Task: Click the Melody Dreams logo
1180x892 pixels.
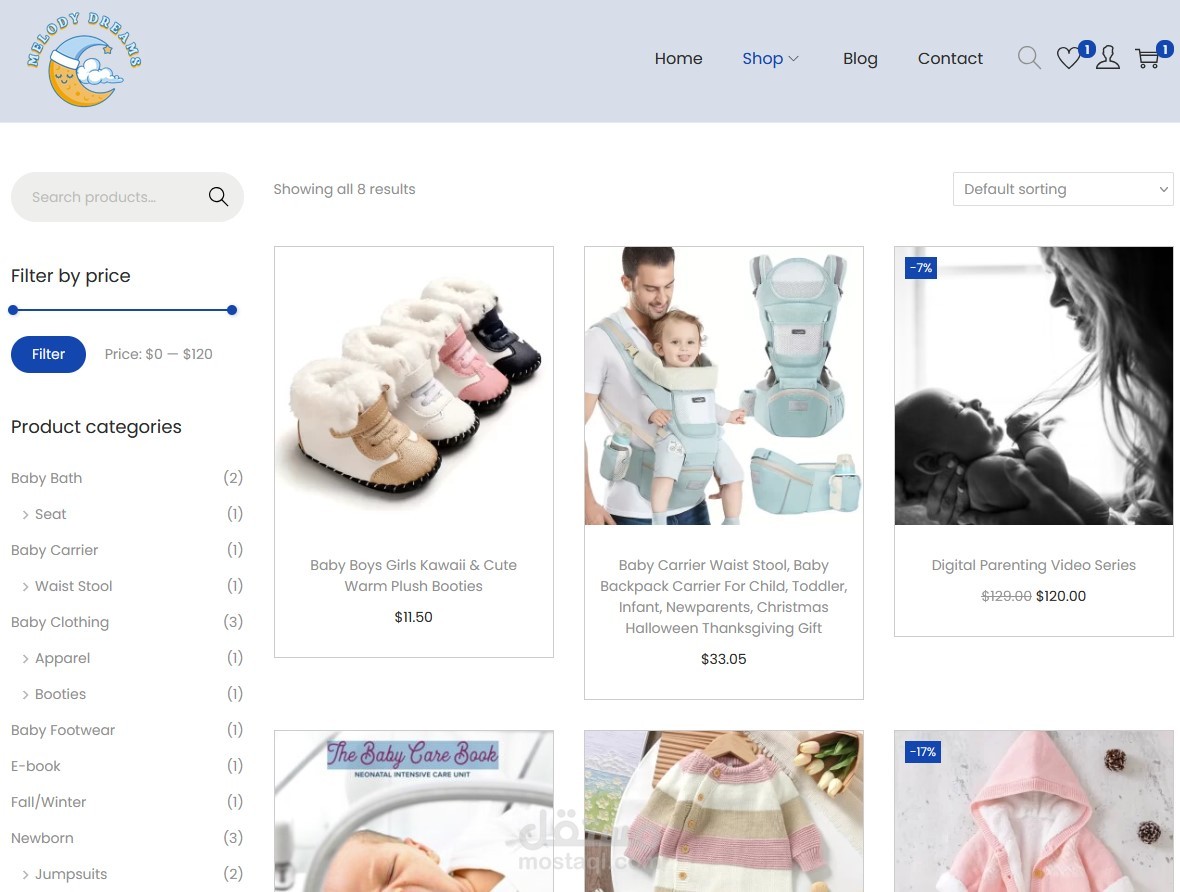Action: [84, 59]
